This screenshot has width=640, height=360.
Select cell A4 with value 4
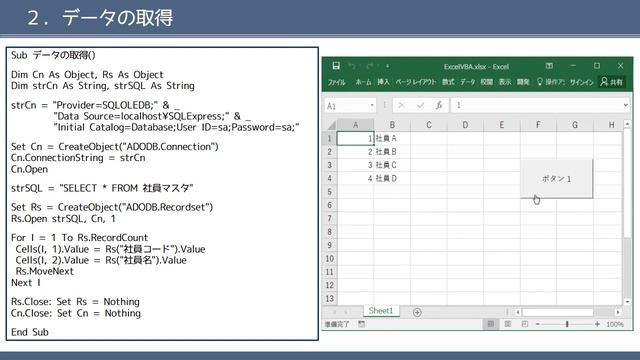[x=356, y=178]
